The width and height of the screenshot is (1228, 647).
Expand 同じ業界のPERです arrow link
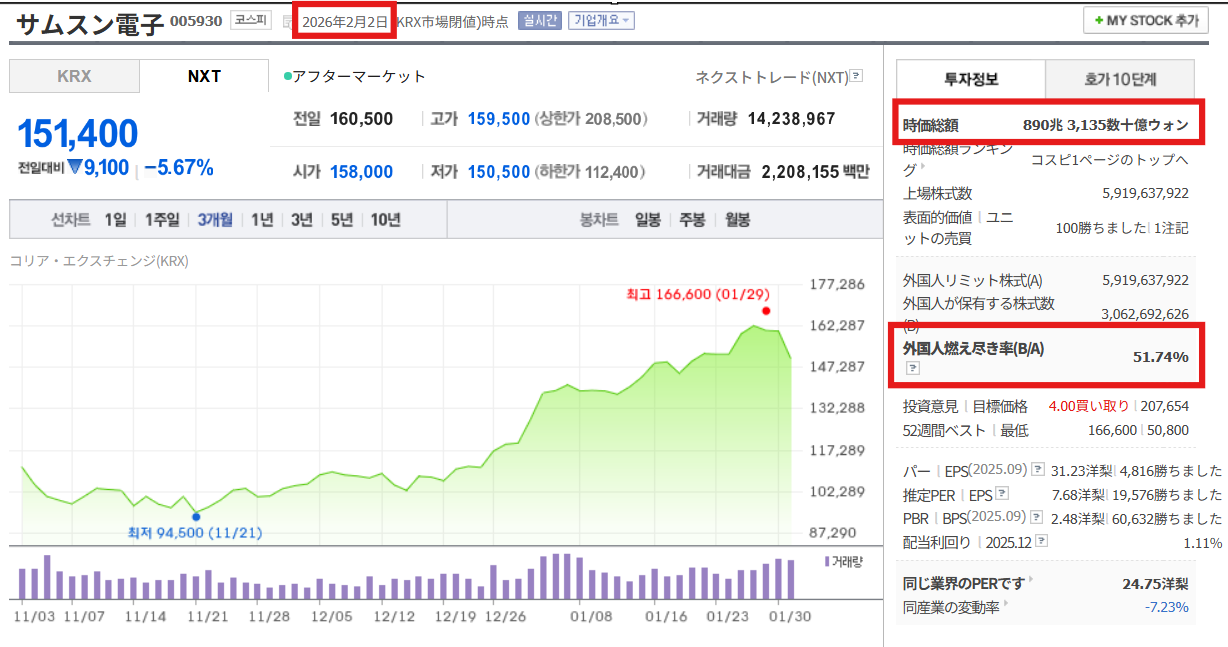point(1031,580)
